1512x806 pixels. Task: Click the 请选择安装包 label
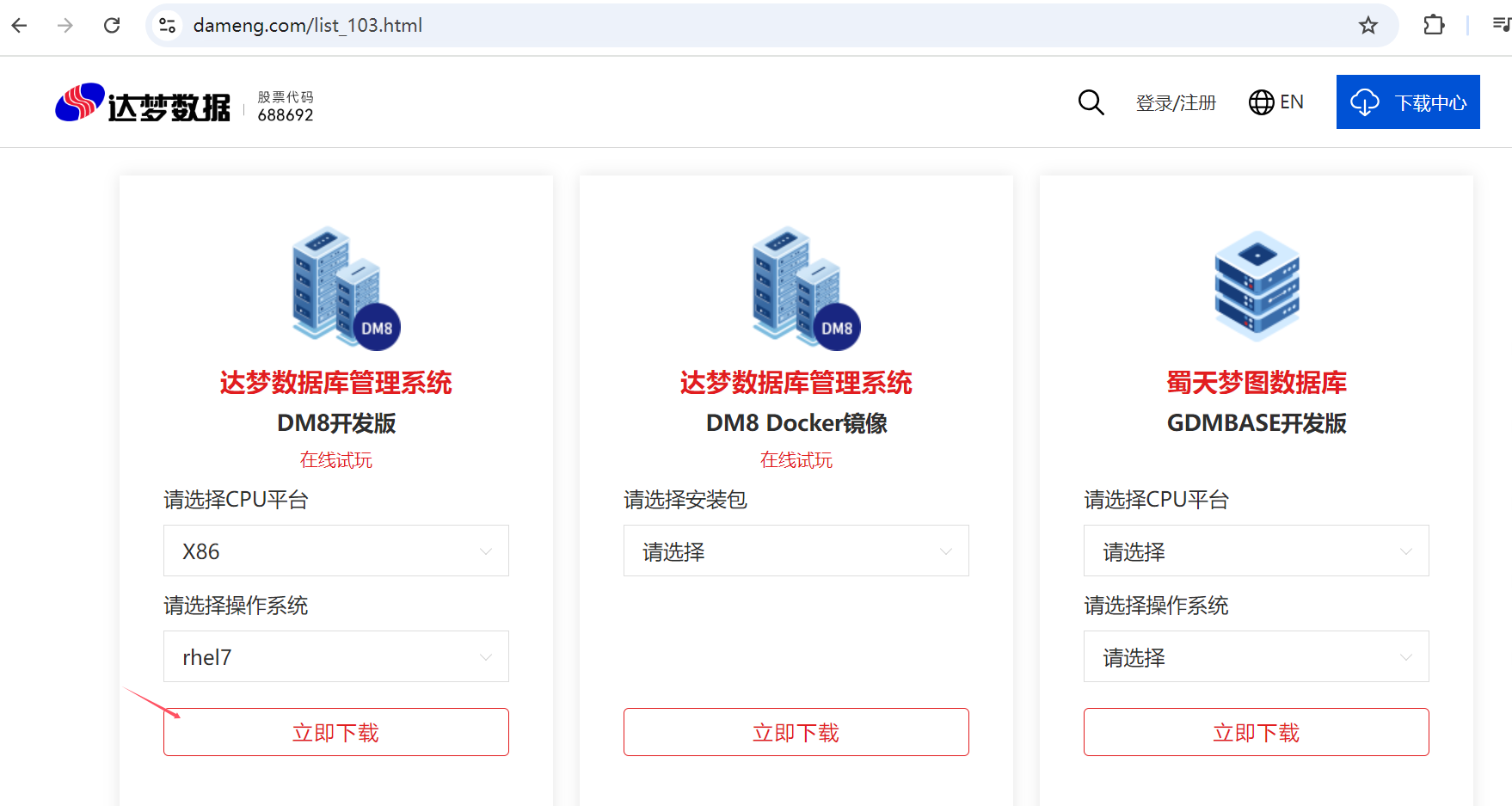[x=685, y=500]
